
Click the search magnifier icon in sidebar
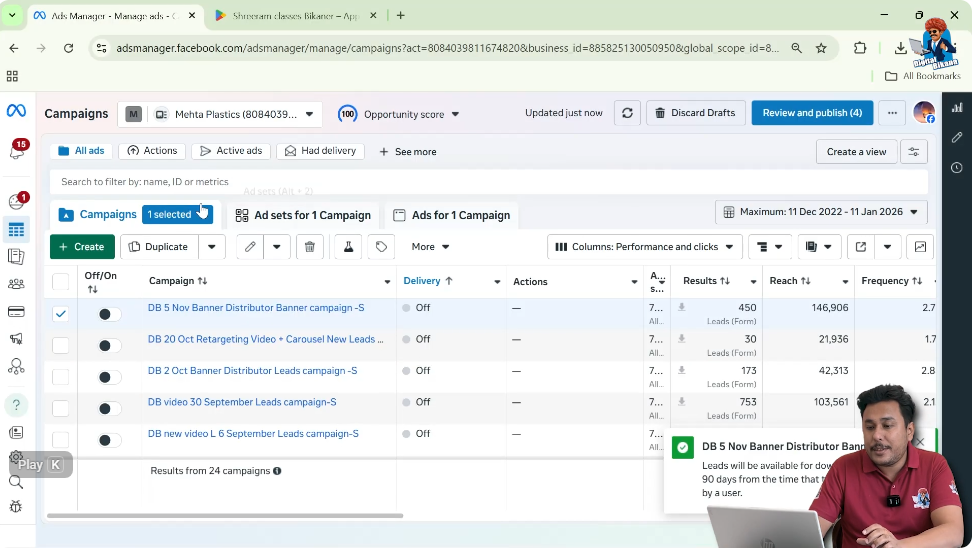(16, 482)
